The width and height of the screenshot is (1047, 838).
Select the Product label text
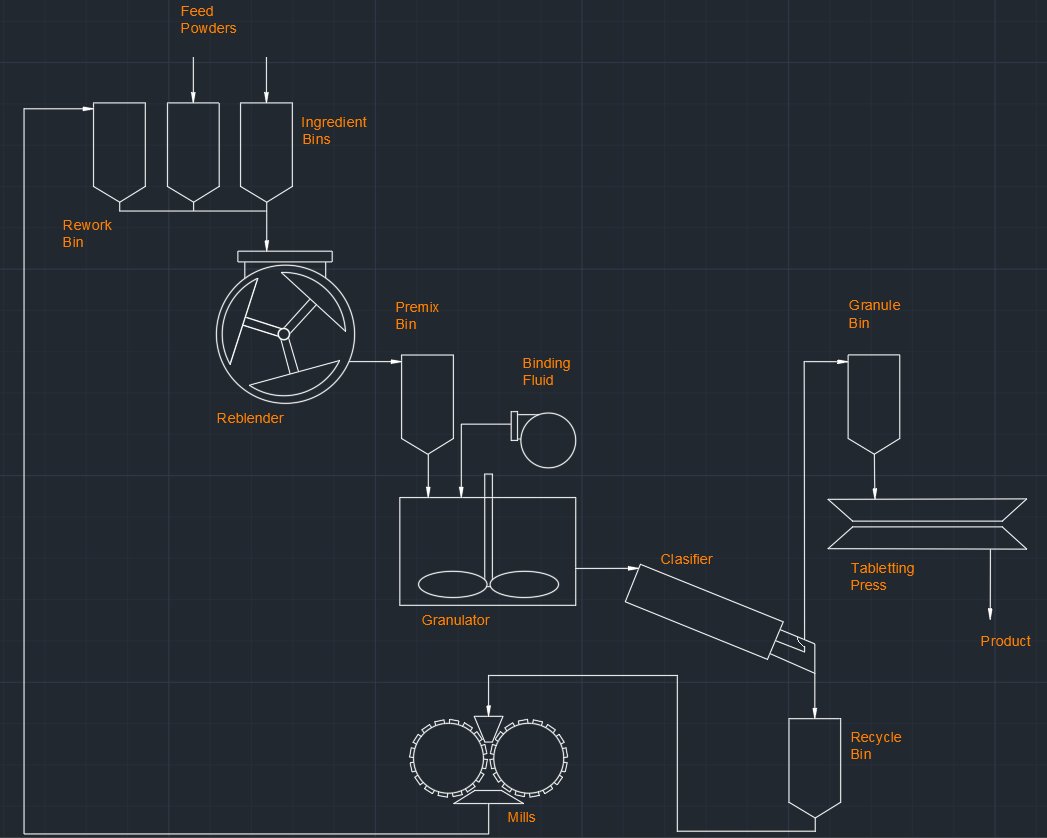[1005, 641]
